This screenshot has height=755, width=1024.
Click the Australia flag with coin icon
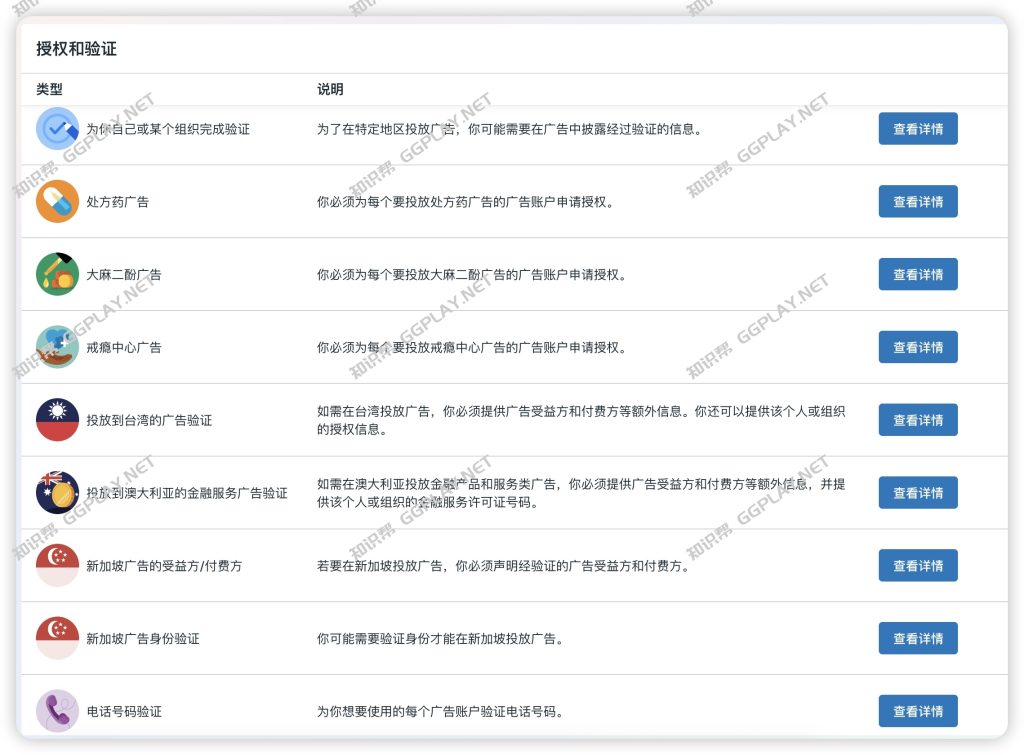[x=57, y=492]
